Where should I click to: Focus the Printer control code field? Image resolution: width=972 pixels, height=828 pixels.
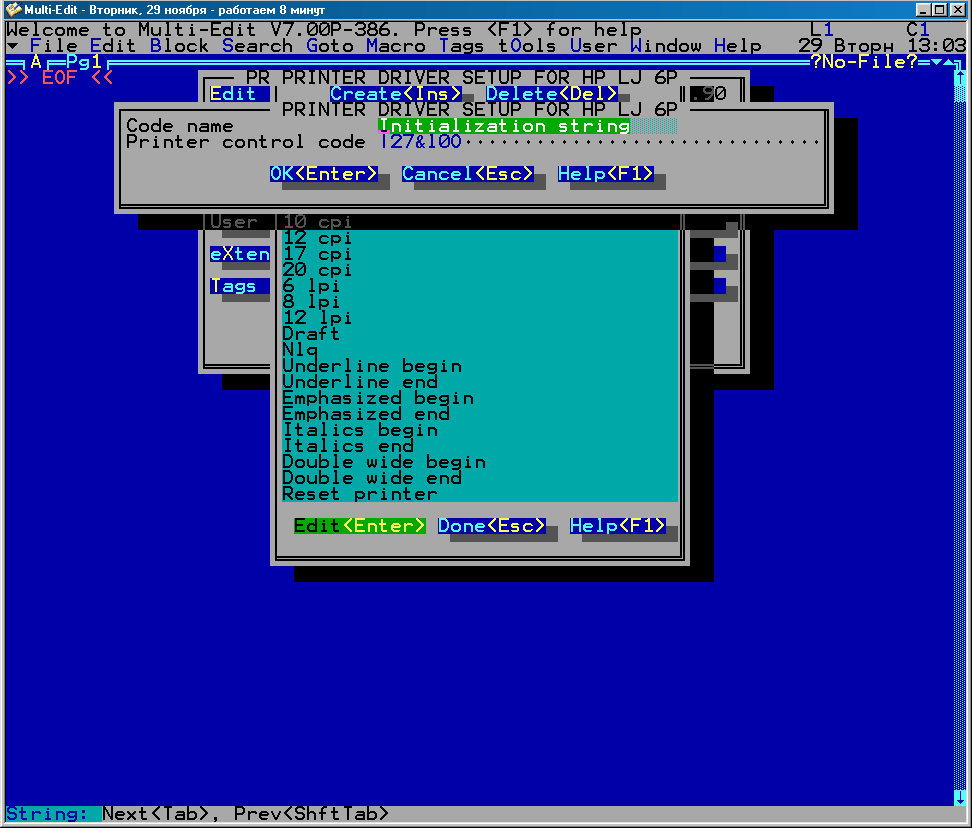(x=599, y=142)
